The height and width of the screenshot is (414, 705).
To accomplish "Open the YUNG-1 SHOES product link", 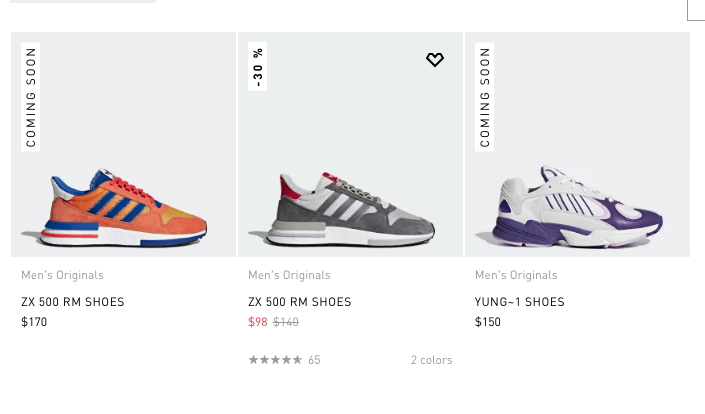I will point(520,302).
